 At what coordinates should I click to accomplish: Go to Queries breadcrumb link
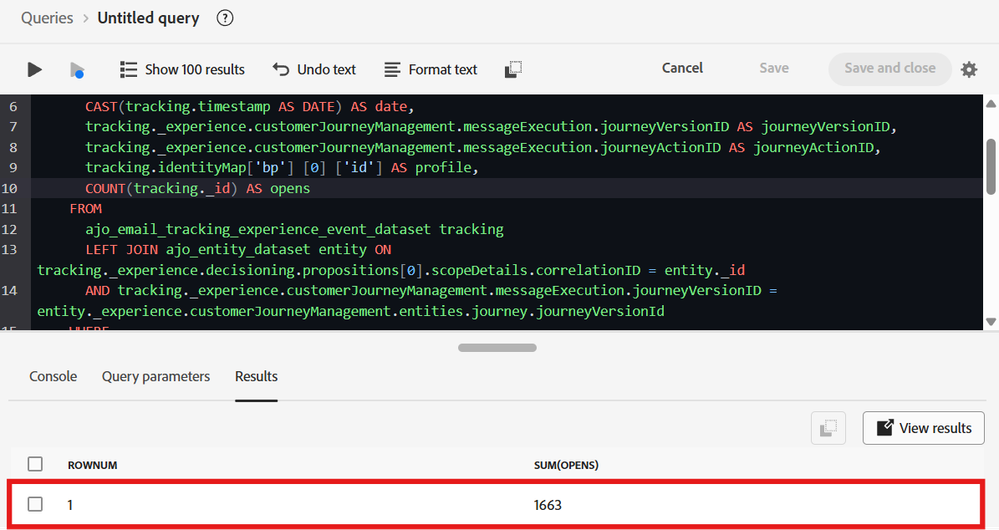[47, 18]
